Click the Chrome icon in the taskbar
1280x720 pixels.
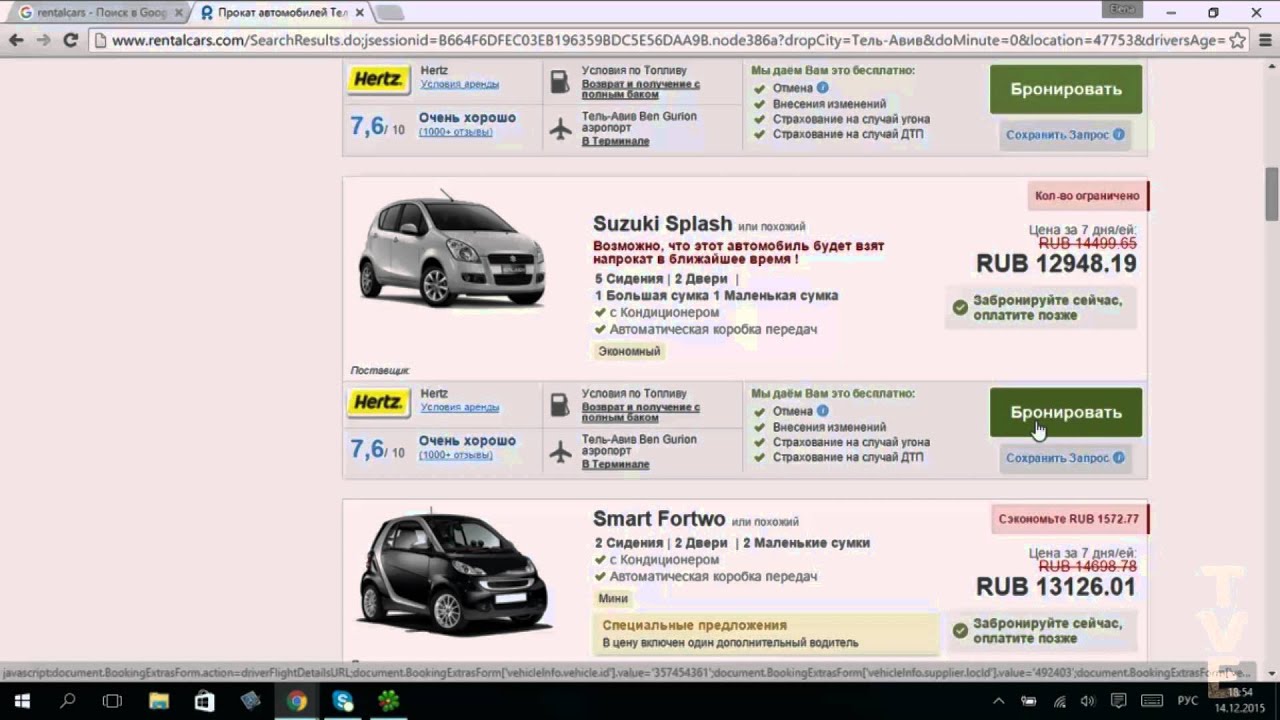(x=297, y=701)
